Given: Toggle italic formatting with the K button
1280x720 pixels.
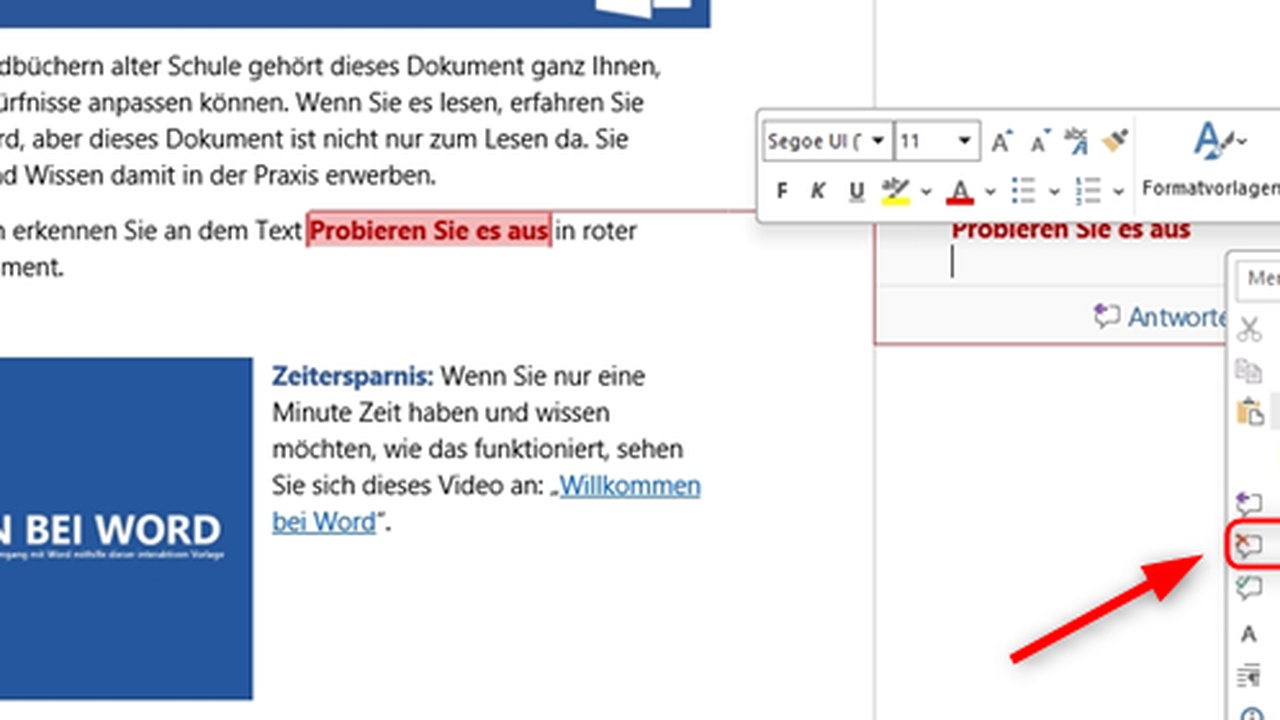Looking at the screenshot, I should 818,190.
